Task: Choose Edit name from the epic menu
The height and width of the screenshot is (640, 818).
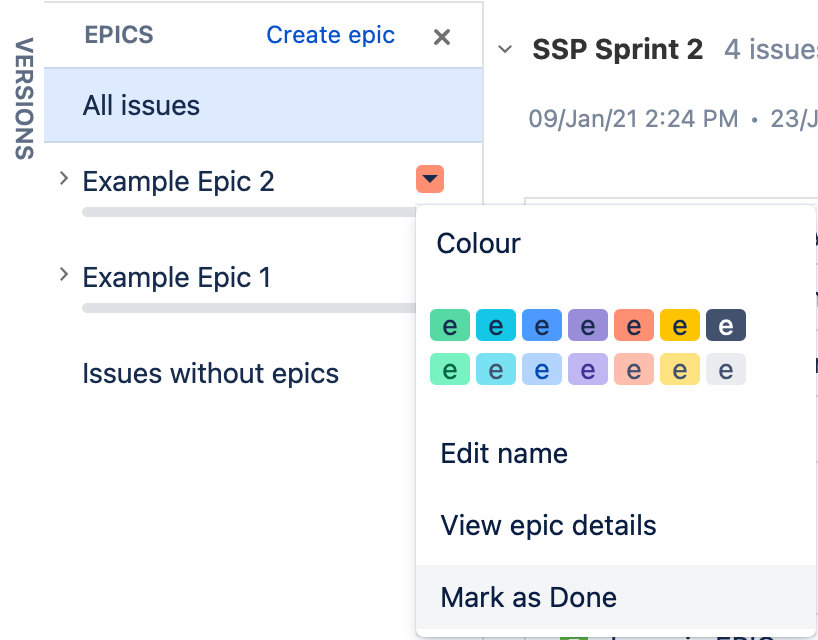Action: 504,453
